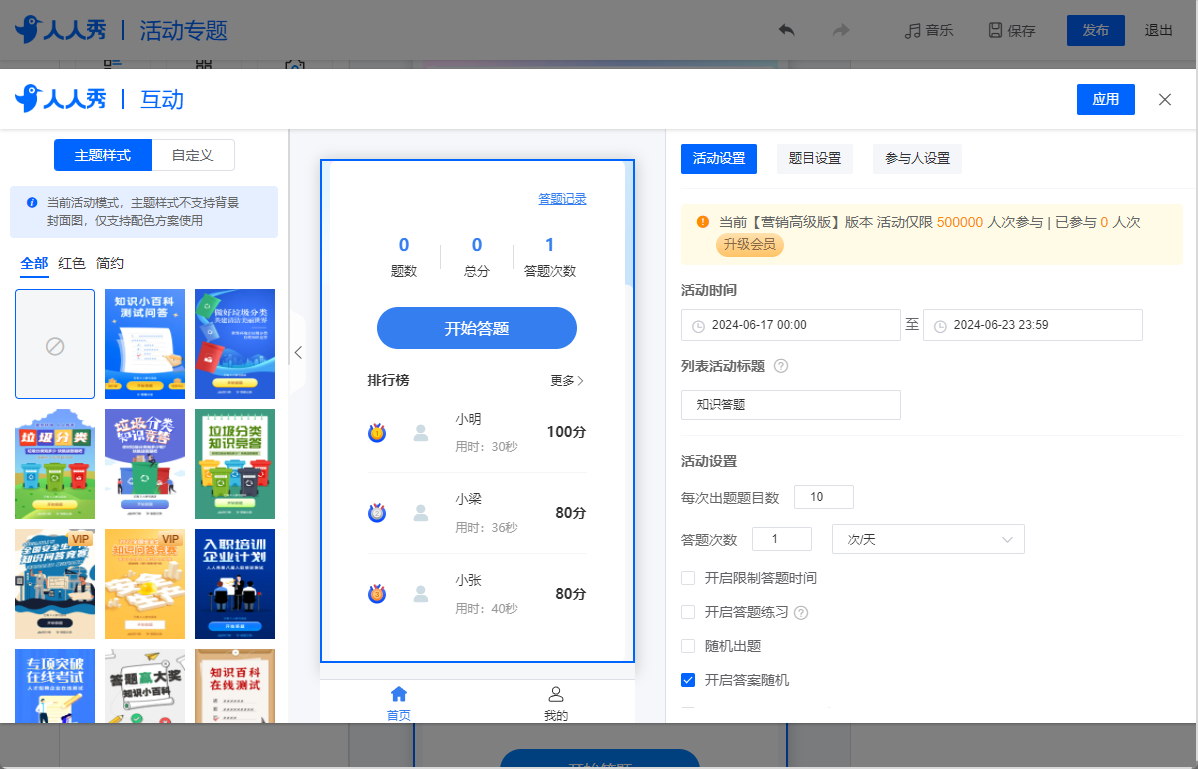Click the redo arrow in top toolbar
This screenshot has width=1198, height=769.
click(x=841, y=30)
